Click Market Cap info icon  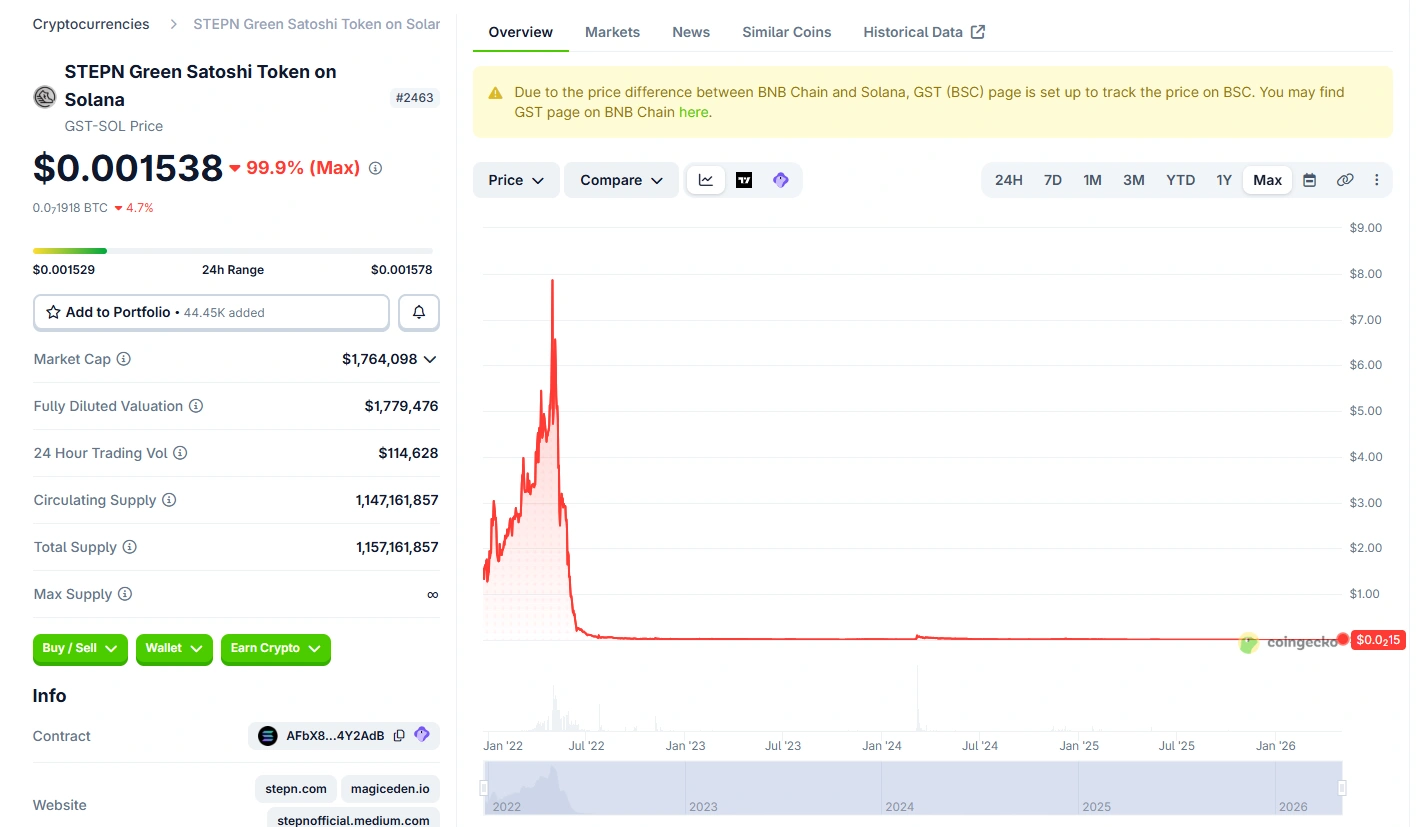coord(124,359)
